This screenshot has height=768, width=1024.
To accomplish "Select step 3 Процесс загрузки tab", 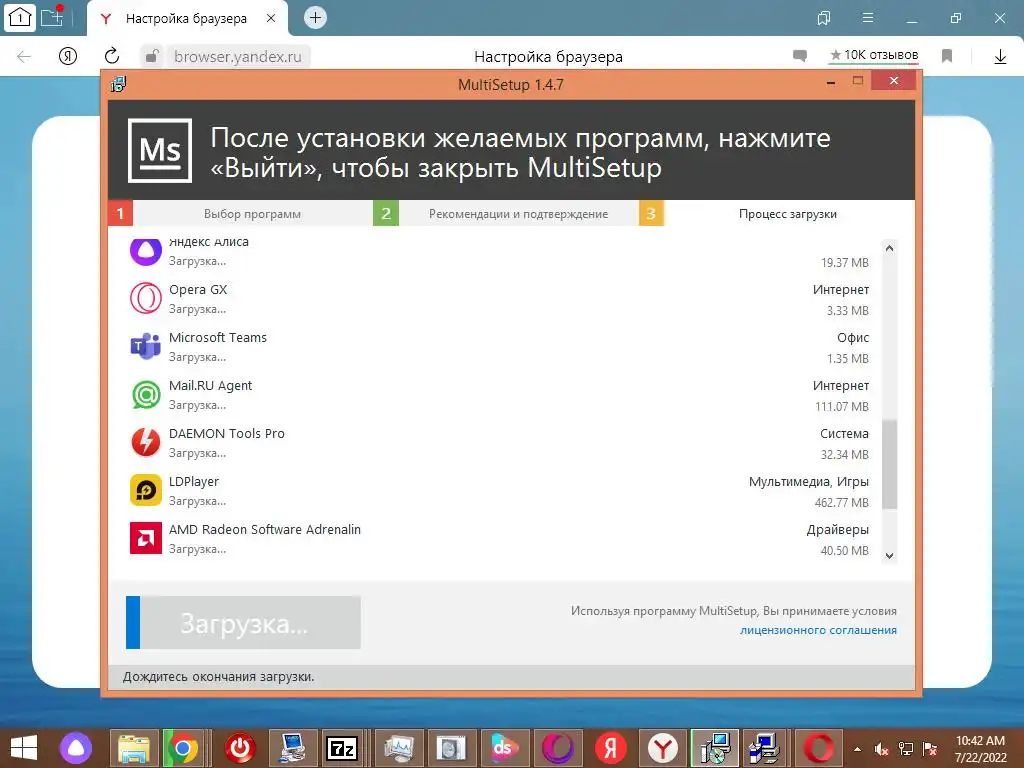I will tap(776, 213).
